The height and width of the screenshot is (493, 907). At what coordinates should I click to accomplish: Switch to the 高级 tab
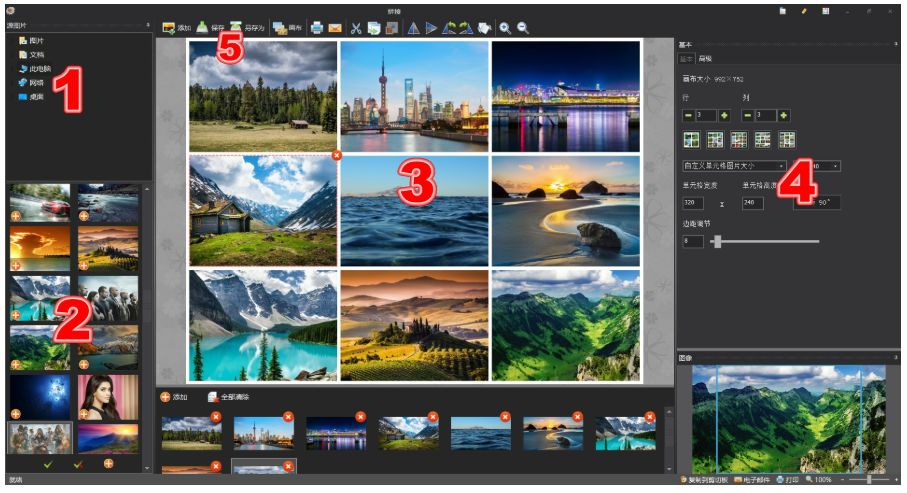706,60
